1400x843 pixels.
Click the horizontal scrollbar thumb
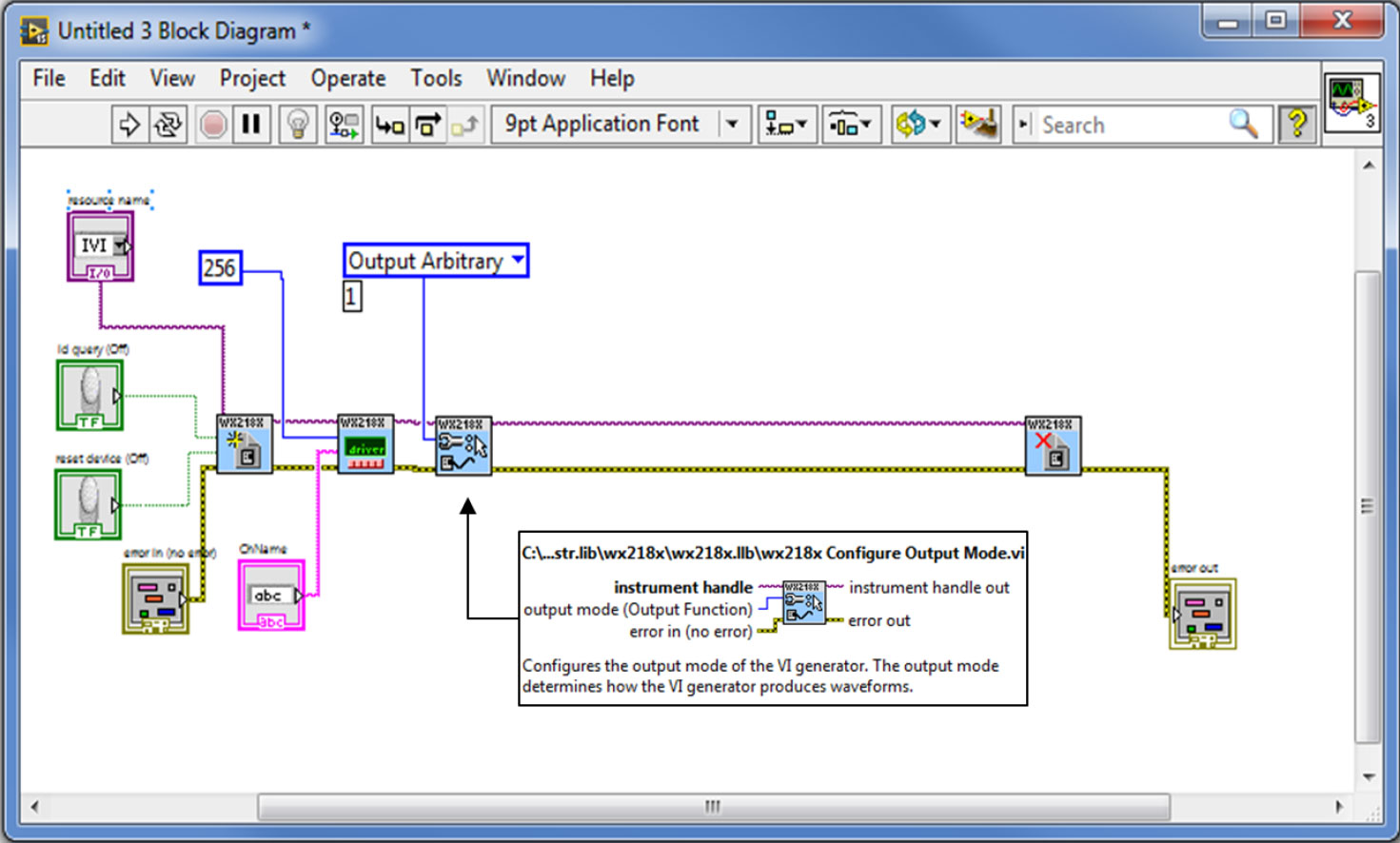pyautogui.click(x=713, y=807)
